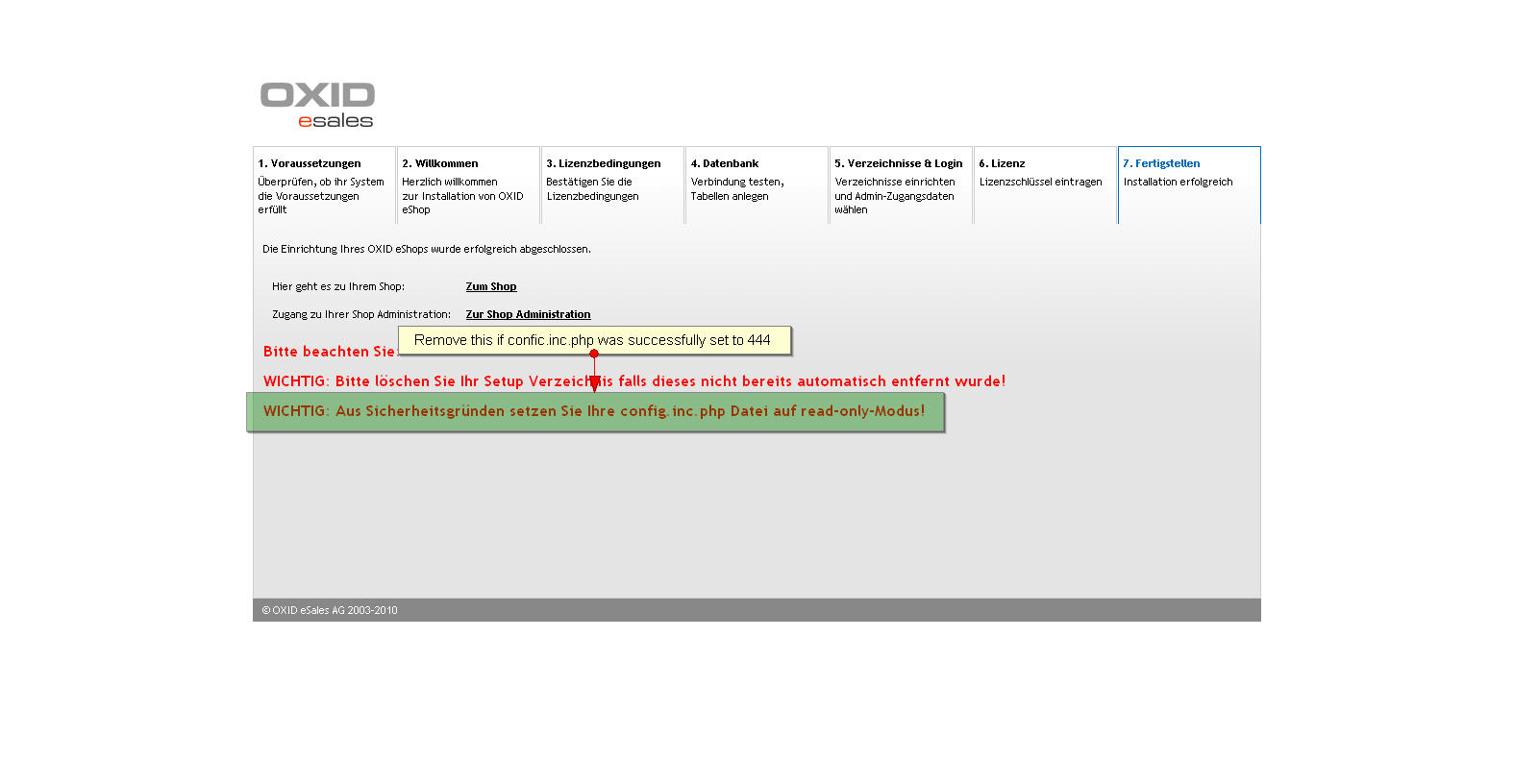Click the OXID eSales AG copyright footer
The width and height of the screenshot is (1514, 784).
pyautogui.click(x=330, y=610)
